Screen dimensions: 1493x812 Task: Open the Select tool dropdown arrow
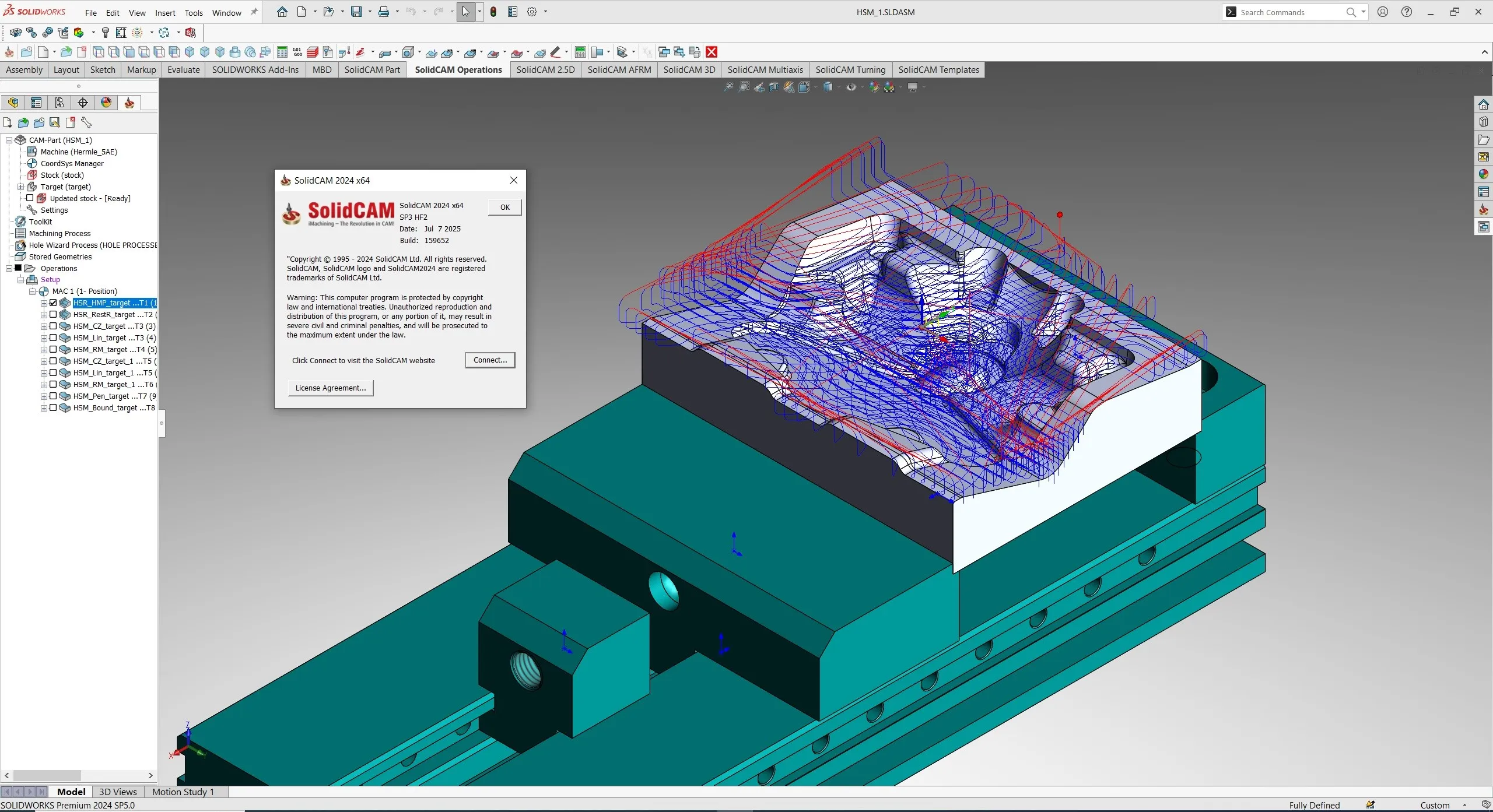click(x=479, y=12)
